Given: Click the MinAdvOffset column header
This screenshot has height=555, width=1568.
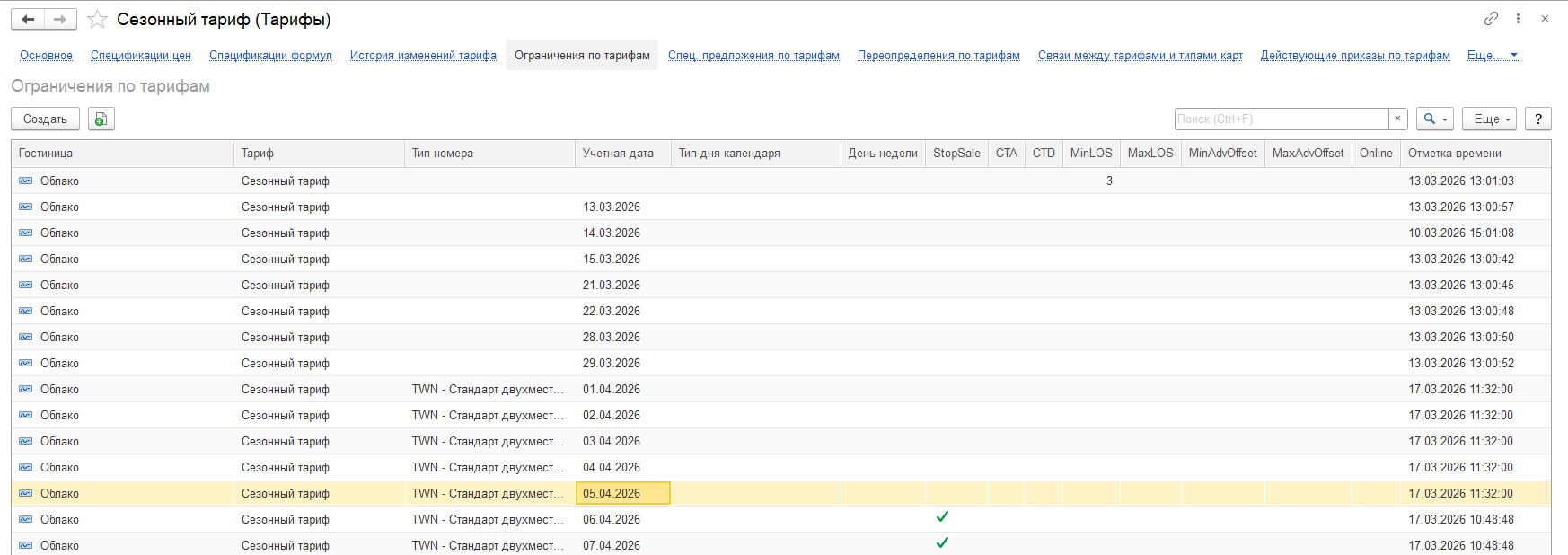Looking at the screenshot, I should tap(1223, 154).
